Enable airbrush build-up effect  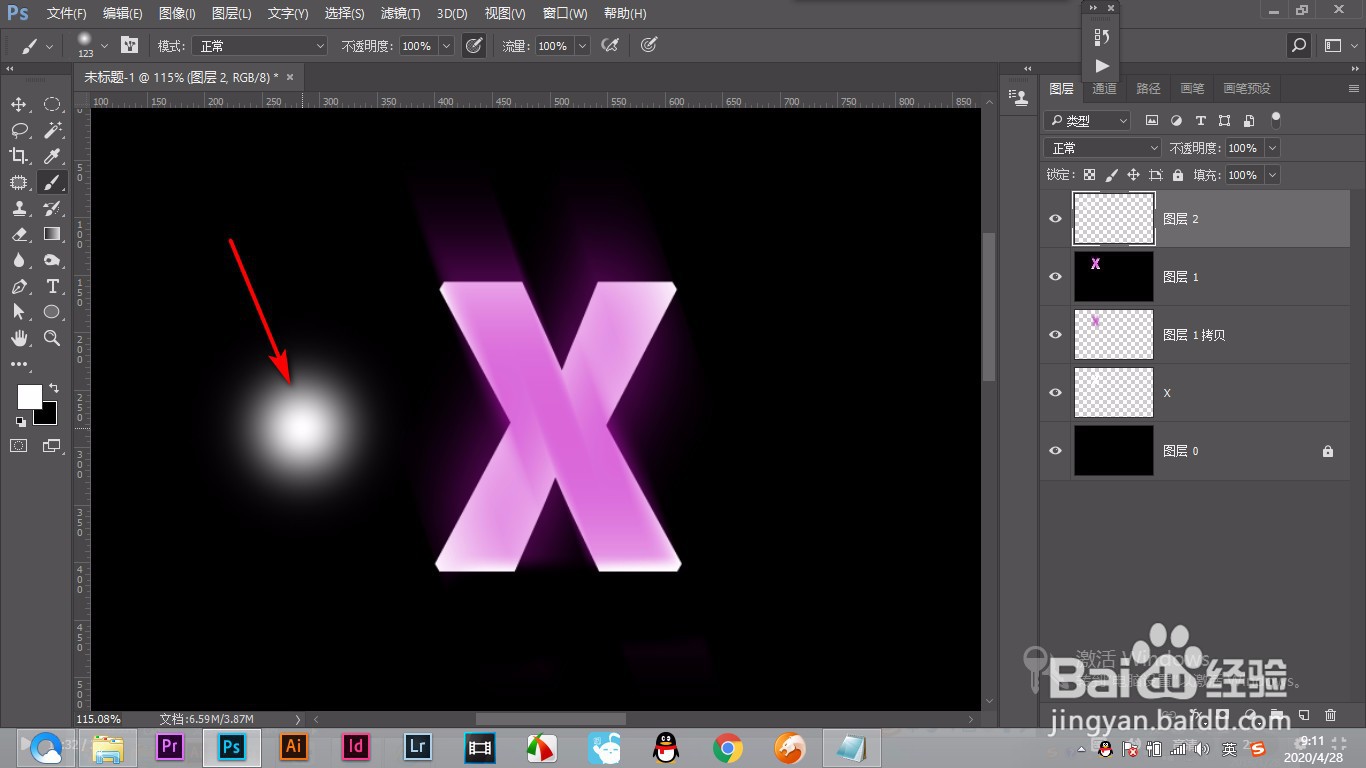point(609,45)
